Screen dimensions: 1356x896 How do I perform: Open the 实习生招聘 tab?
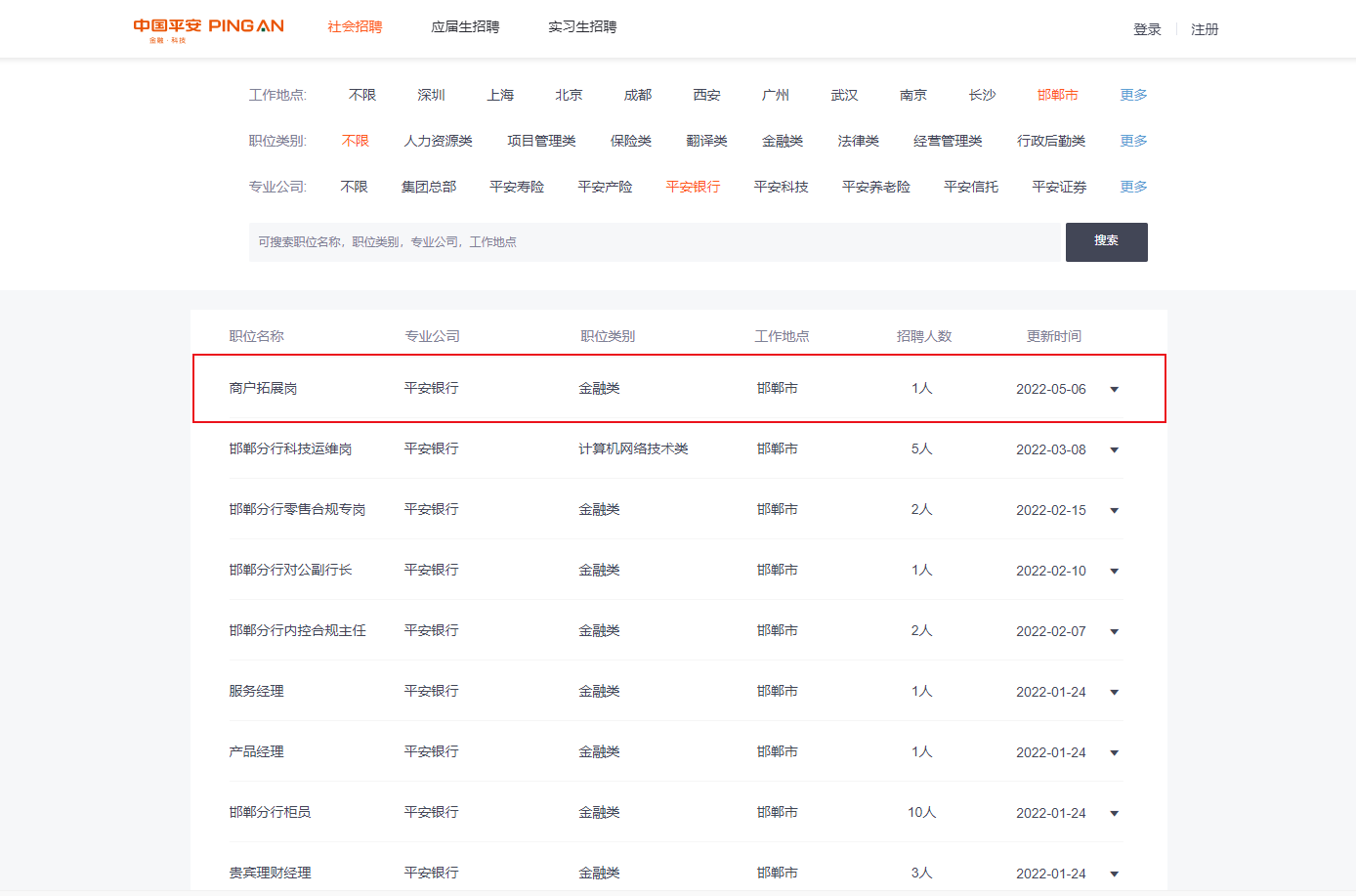coord(582,26)
